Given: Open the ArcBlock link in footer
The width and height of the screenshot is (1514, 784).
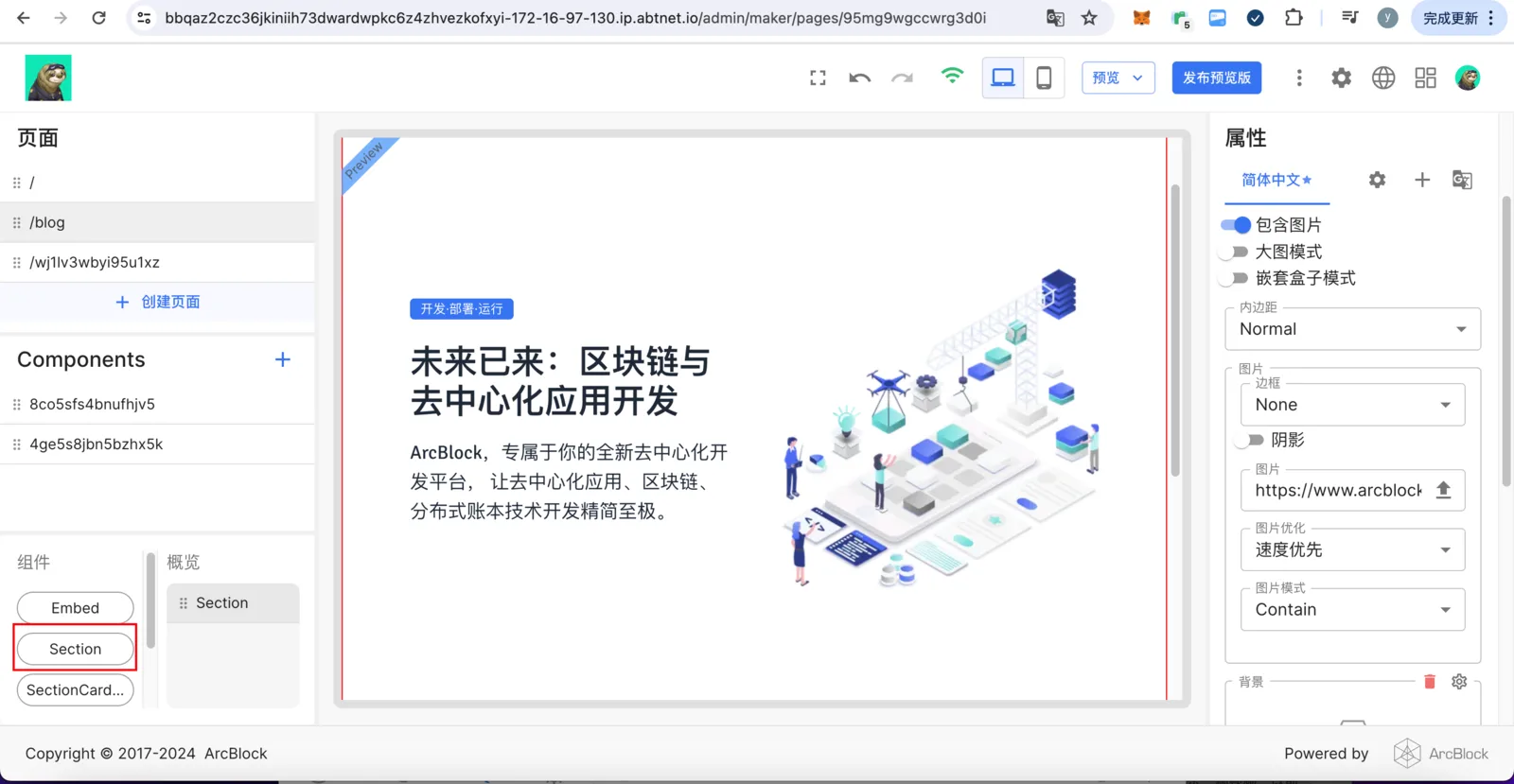Looking at the screenshot, I should coord(1441,754).
